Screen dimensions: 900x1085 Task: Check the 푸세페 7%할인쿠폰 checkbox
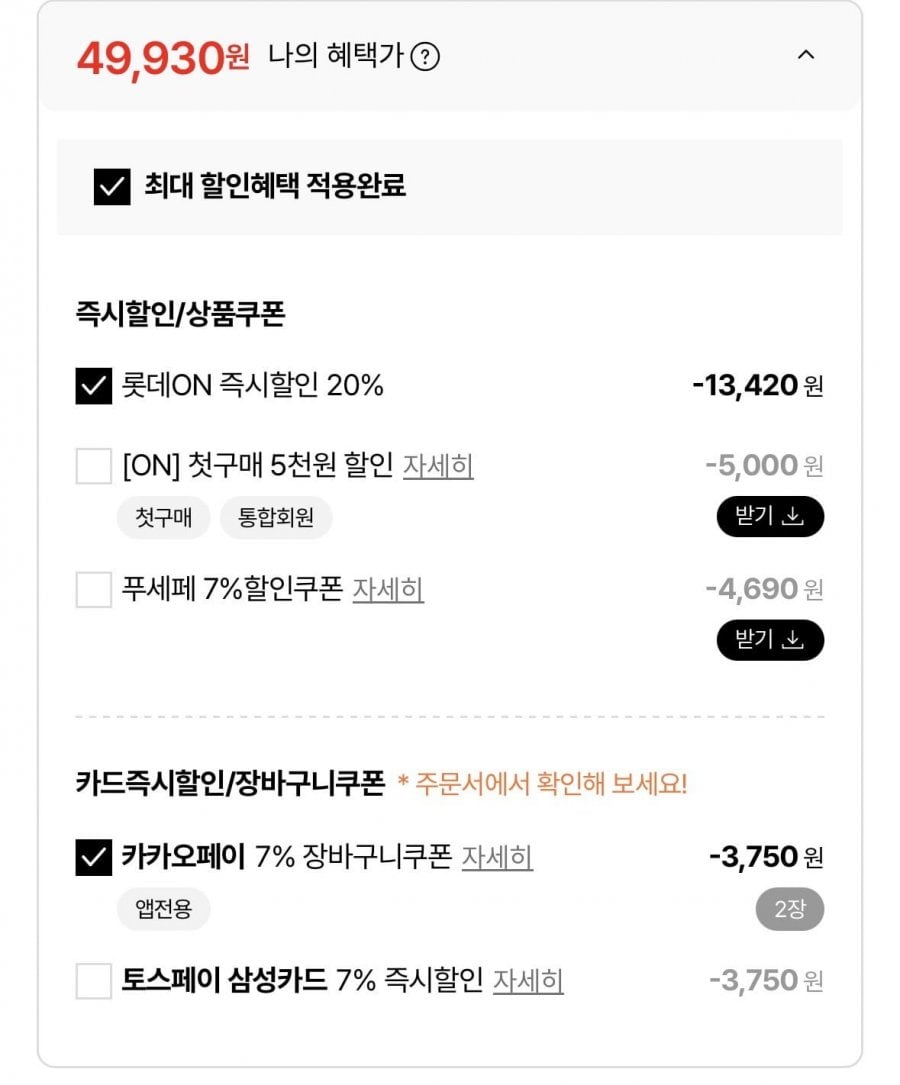coord(94,590)
